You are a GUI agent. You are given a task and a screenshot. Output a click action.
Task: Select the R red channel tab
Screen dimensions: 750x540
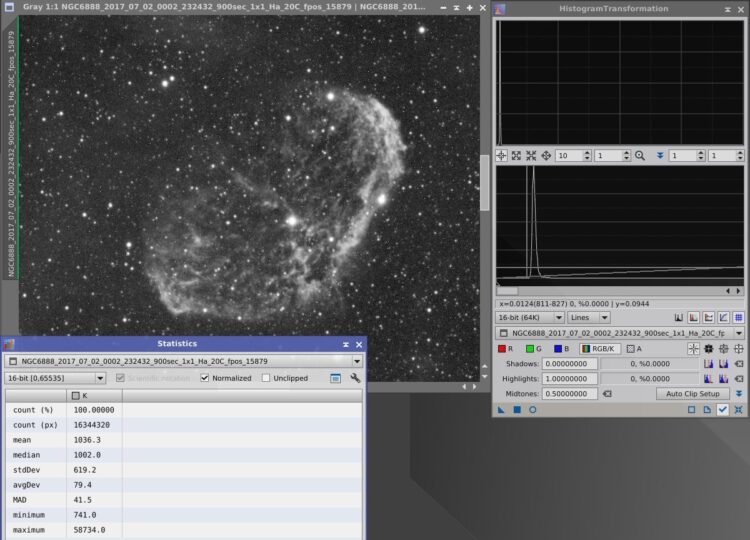(x=507, y=349)
